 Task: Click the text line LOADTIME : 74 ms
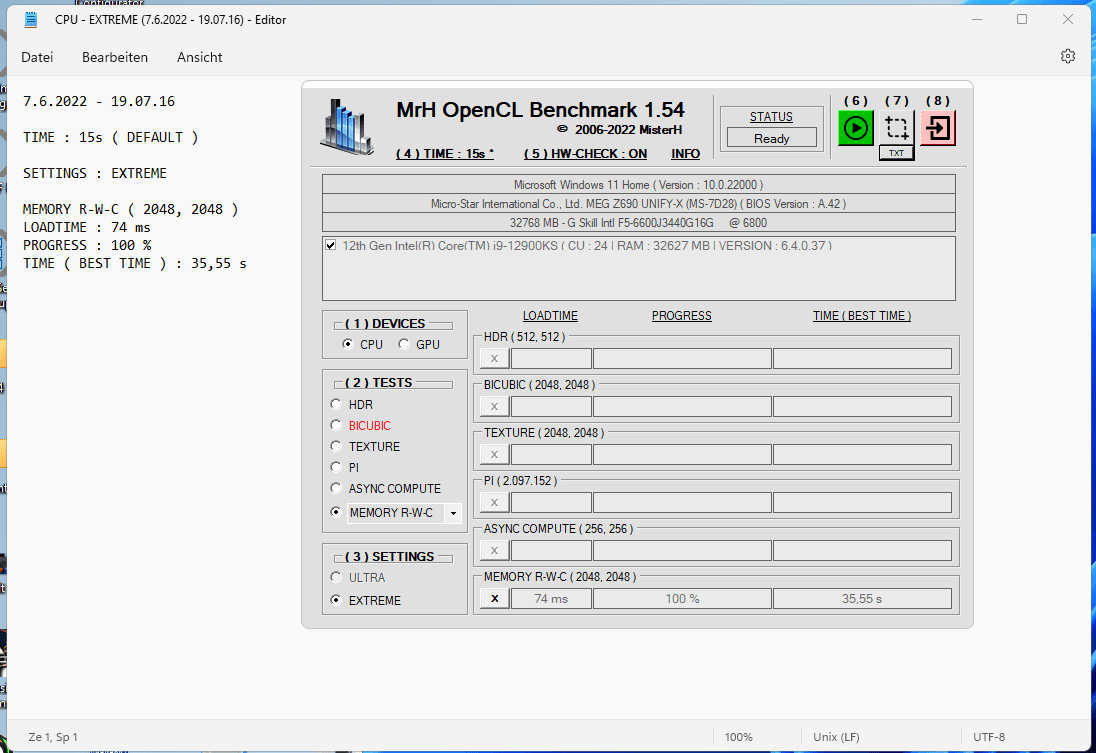(87, 227)
